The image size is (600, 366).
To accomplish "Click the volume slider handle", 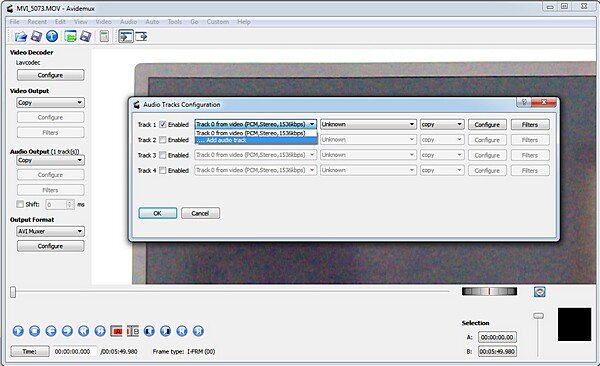I will (538, 315).
